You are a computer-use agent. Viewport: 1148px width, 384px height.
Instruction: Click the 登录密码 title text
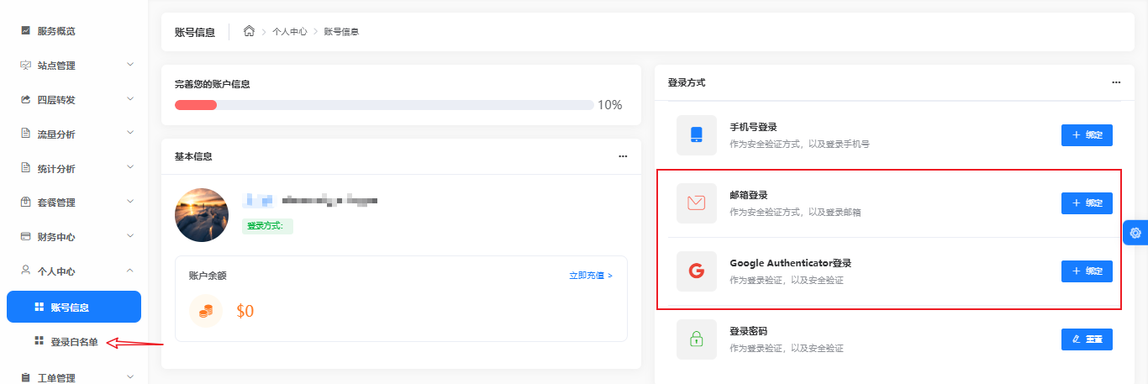[748, 331]
